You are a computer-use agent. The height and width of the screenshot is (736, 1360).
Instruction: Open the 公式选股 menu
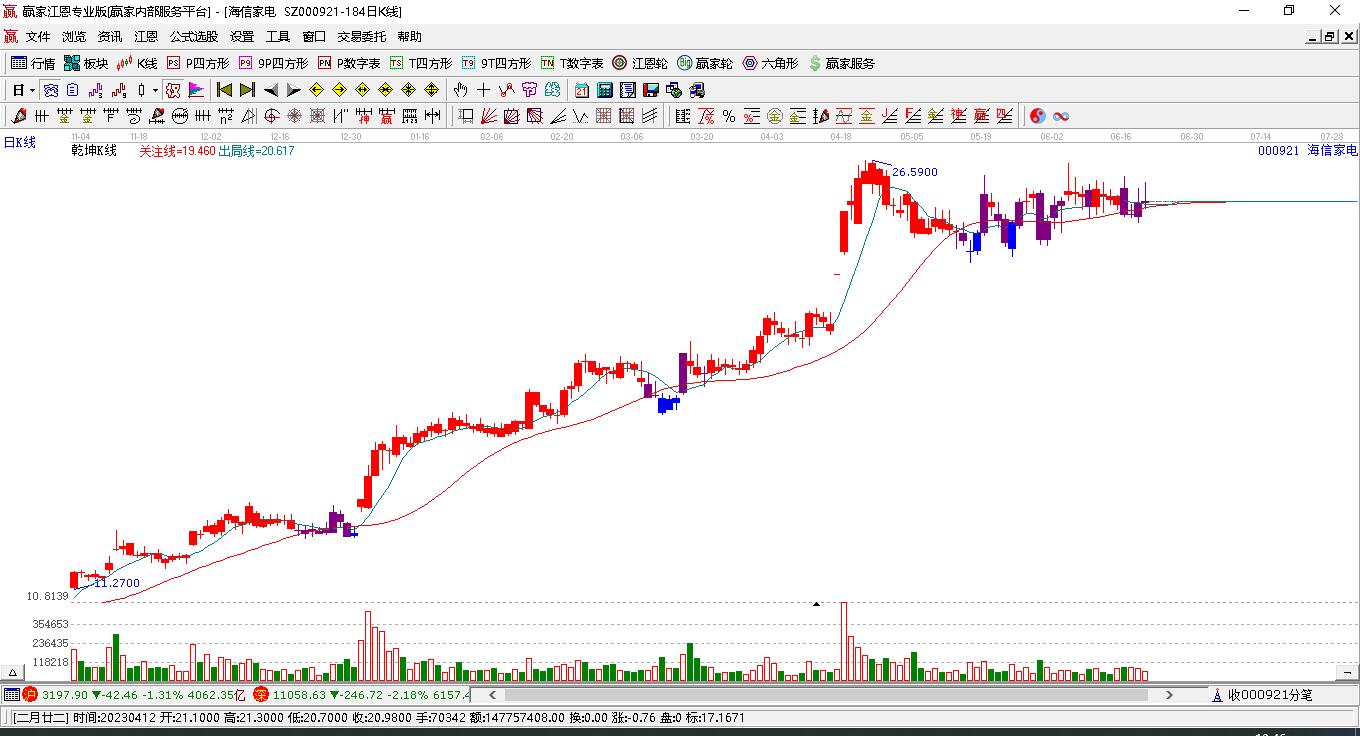click(194, 37)
